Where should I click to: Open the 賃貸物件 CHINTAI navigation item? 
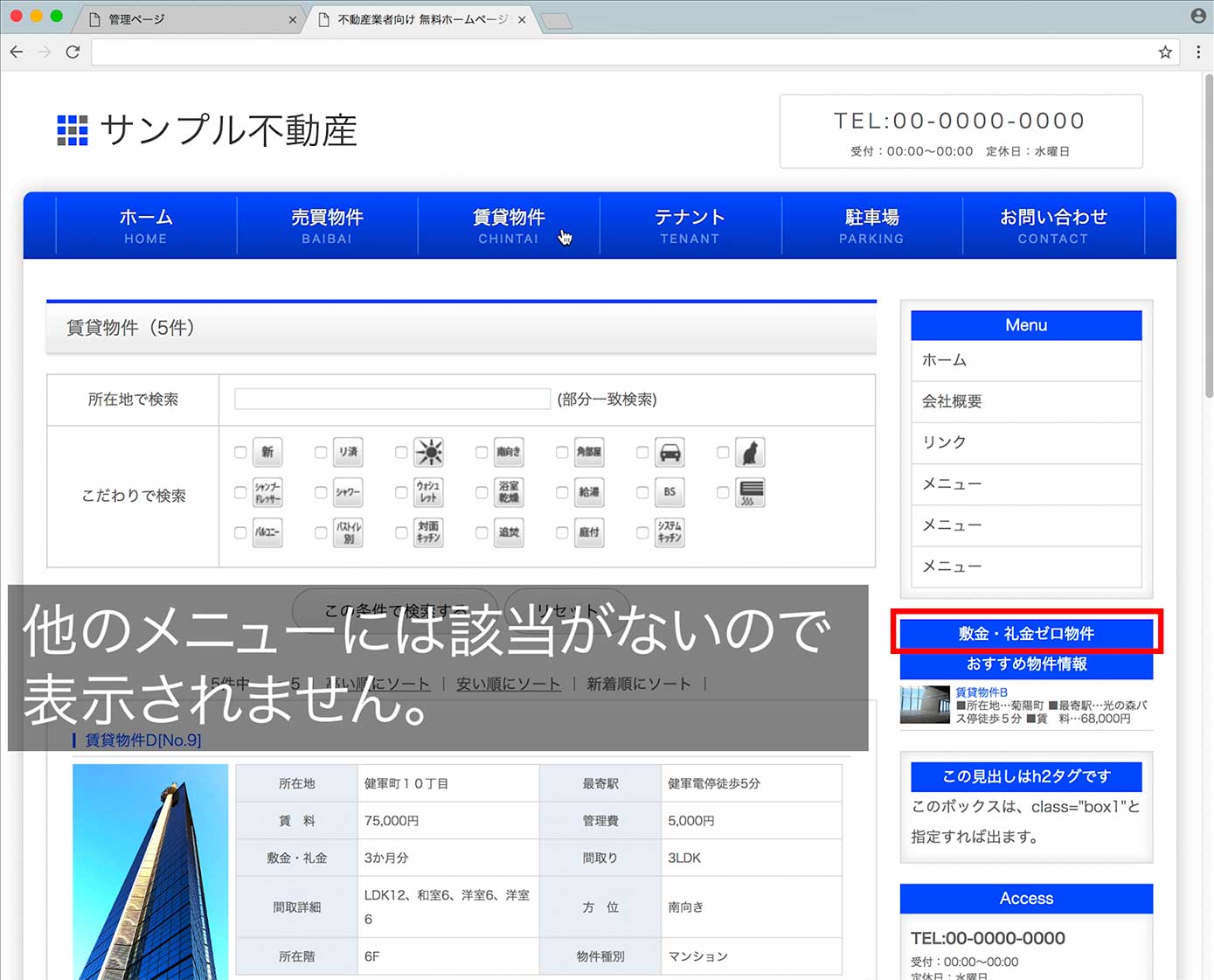point(509,226)
